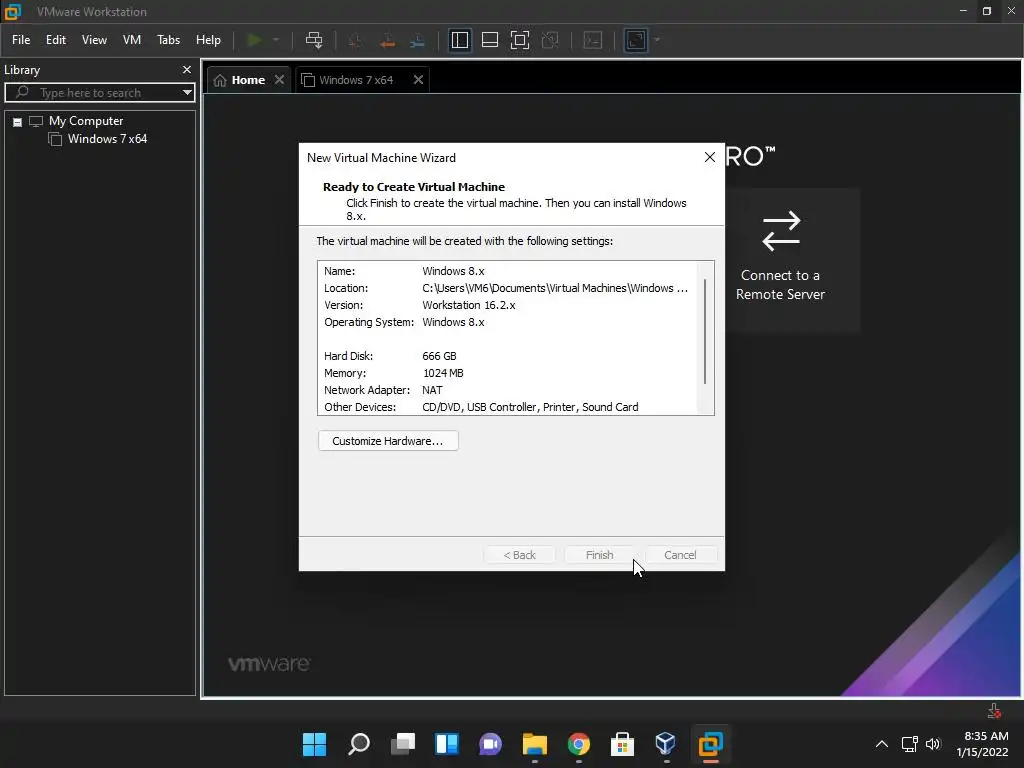Image resolution: width=1024 pixels, height=768 pixels.
Task: Click Send Ctrl+Alt+Del toolbar icon
Action: [x=314, y=40]
